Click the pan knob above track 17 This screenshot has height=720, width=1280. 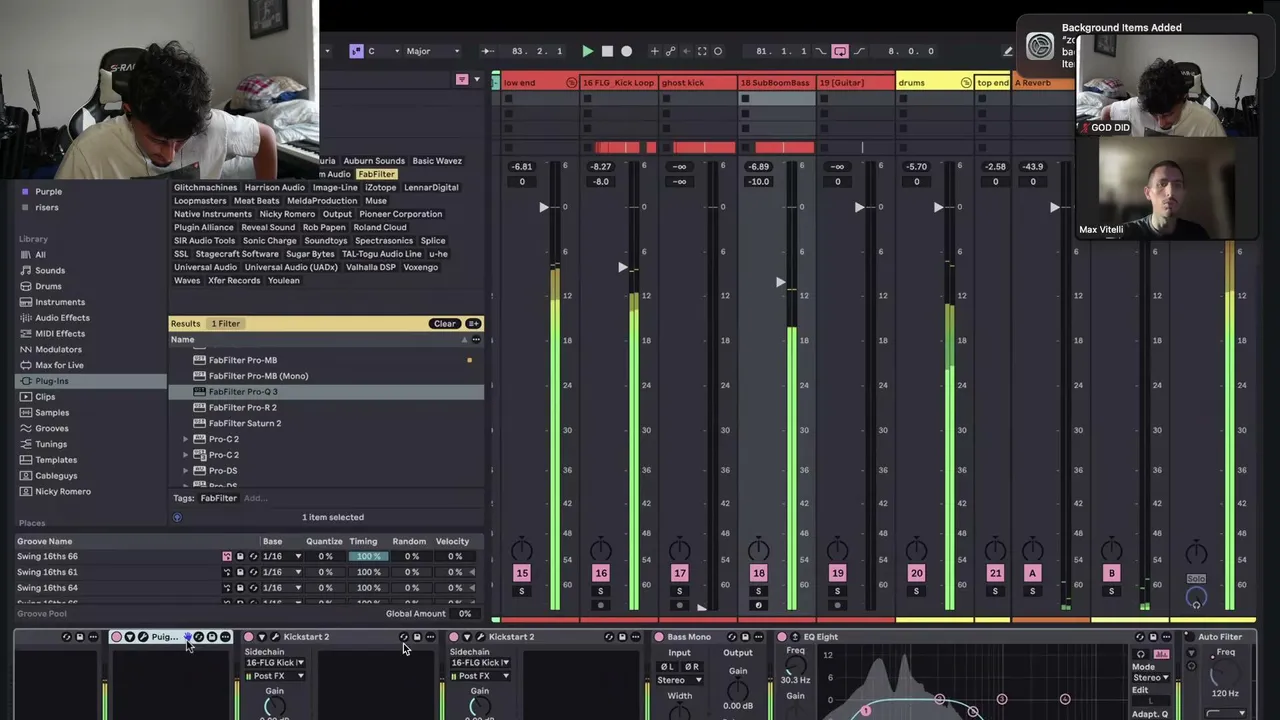680,550
